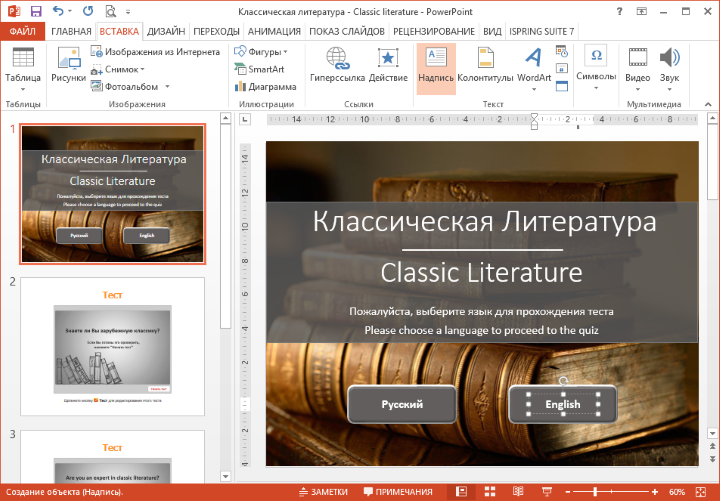Select slide 2 thumbnail
Viewport: 720px width, 501px height.
(x=112, y=346)
